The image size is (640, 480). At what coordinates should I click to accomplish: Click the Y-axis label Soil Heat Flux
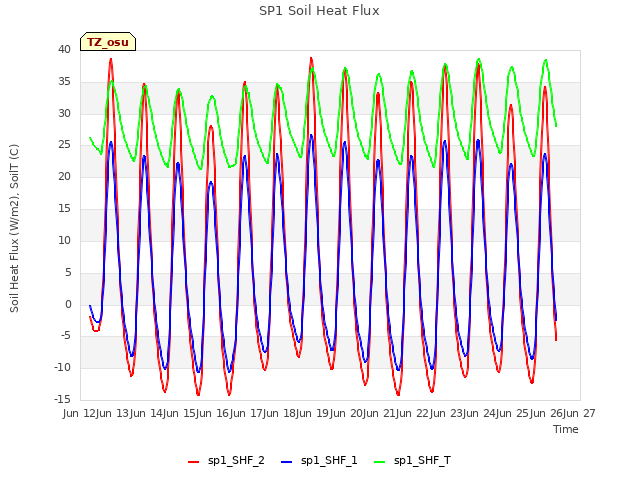tap(14, 228)
